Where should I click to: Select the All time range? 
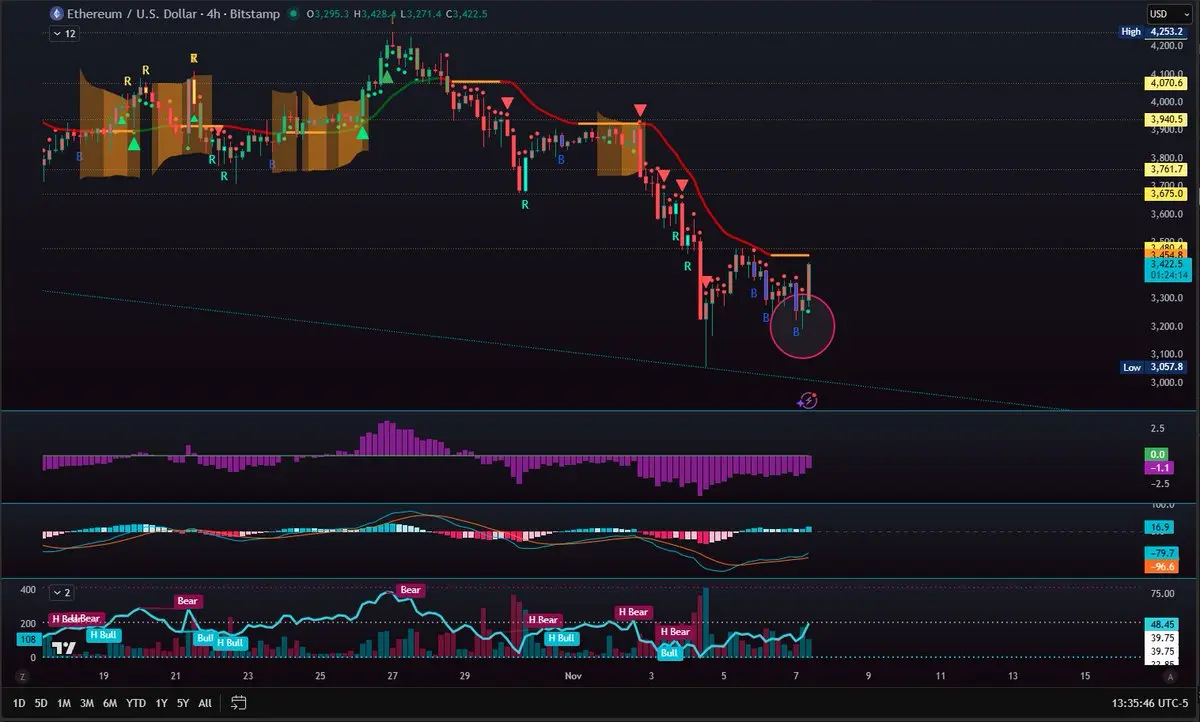pos(205,703)
